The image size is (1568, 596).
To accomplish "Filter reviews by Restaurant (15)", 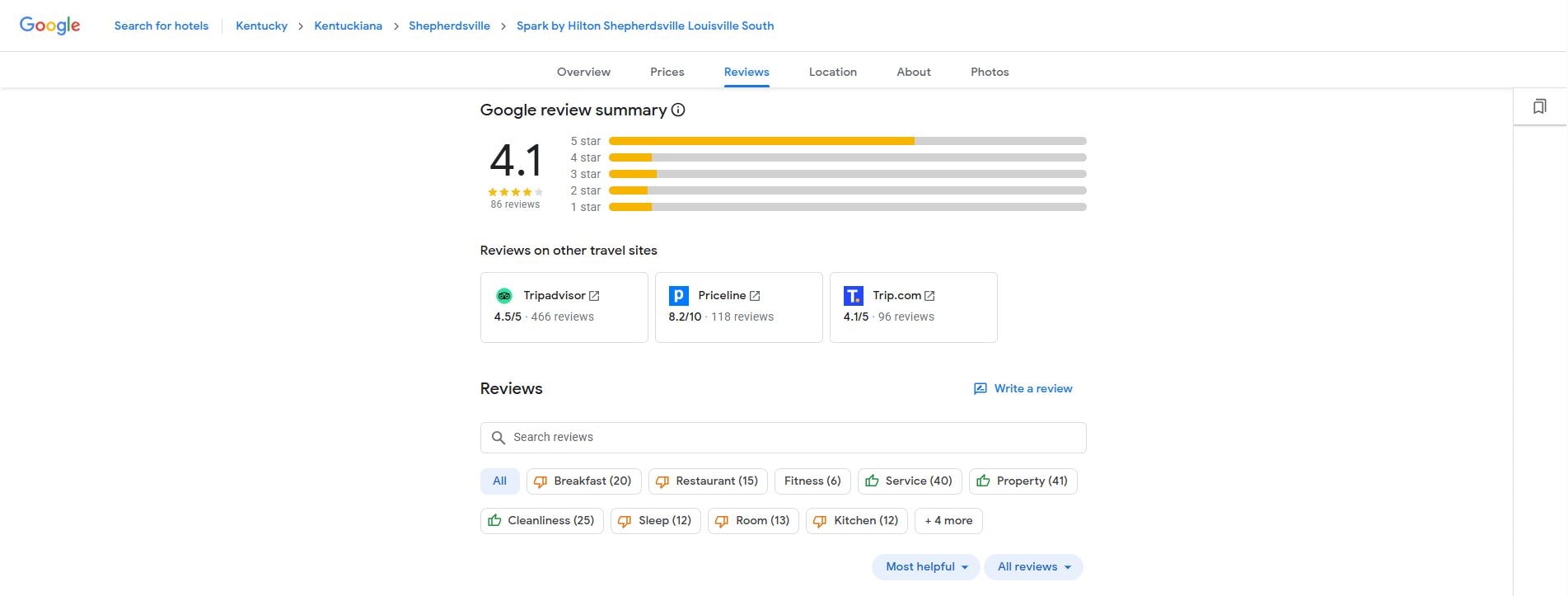I will click(708, 481).
